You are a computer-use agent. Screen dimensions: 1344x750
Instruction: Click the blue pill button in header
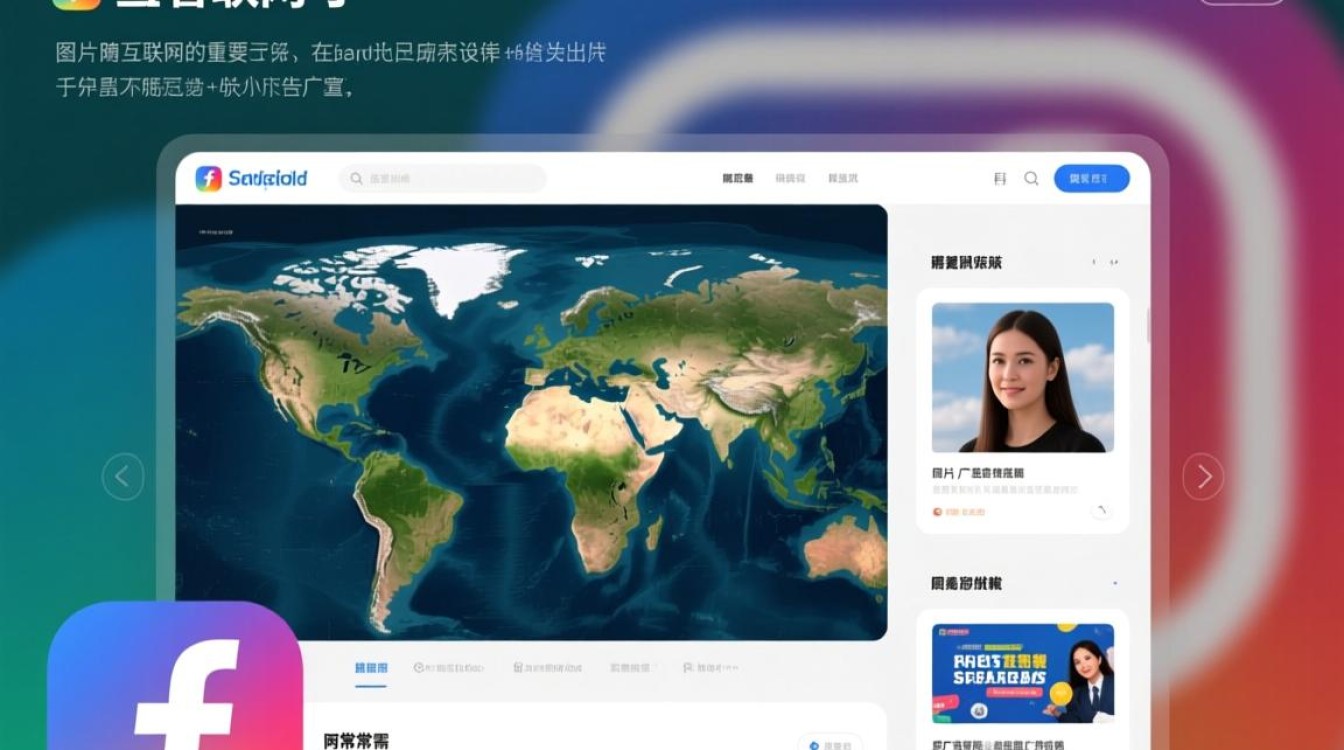[x=1092, y=179]
